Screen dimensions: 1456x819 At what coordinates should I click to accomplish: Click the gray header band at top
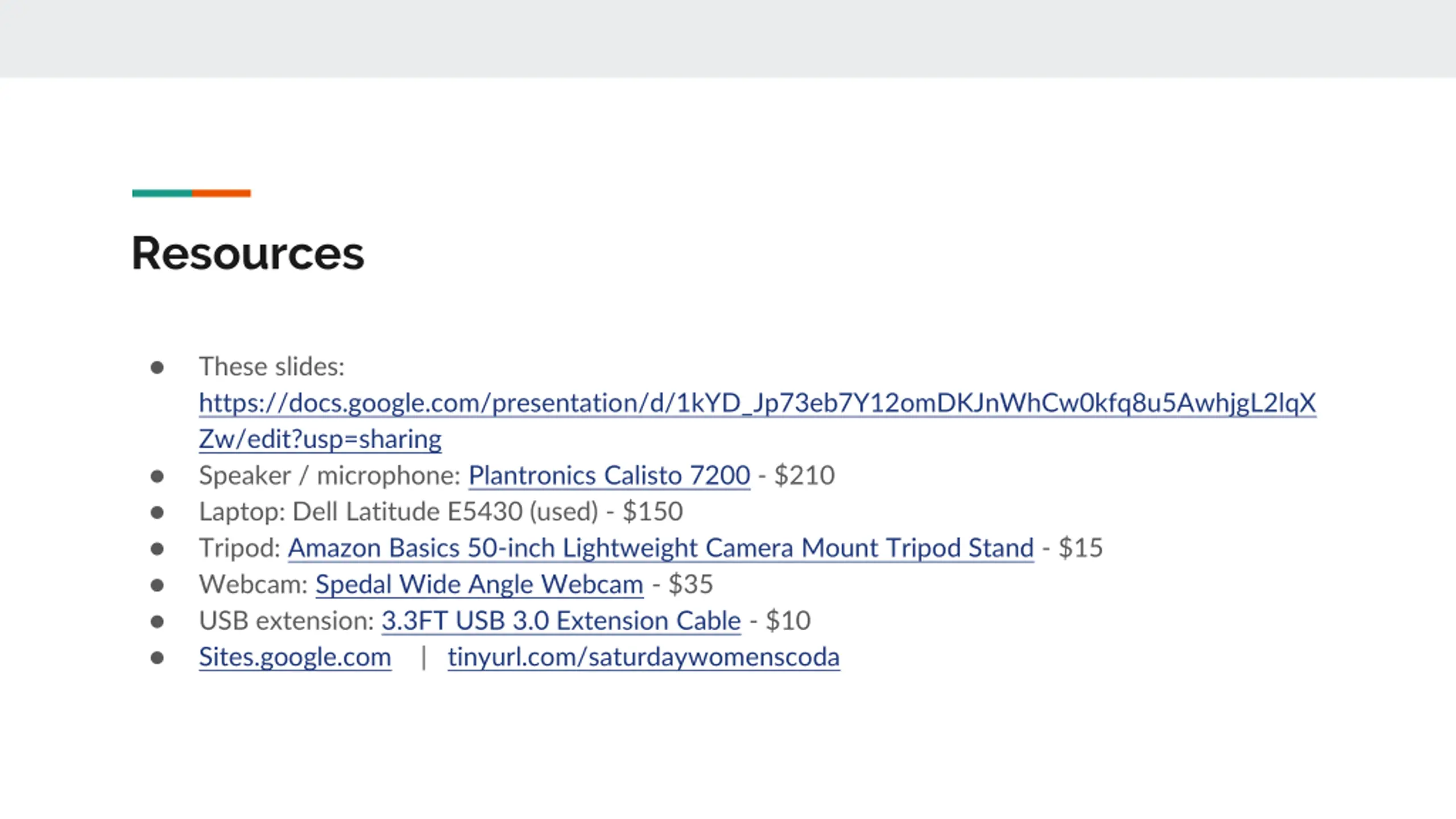728,39
